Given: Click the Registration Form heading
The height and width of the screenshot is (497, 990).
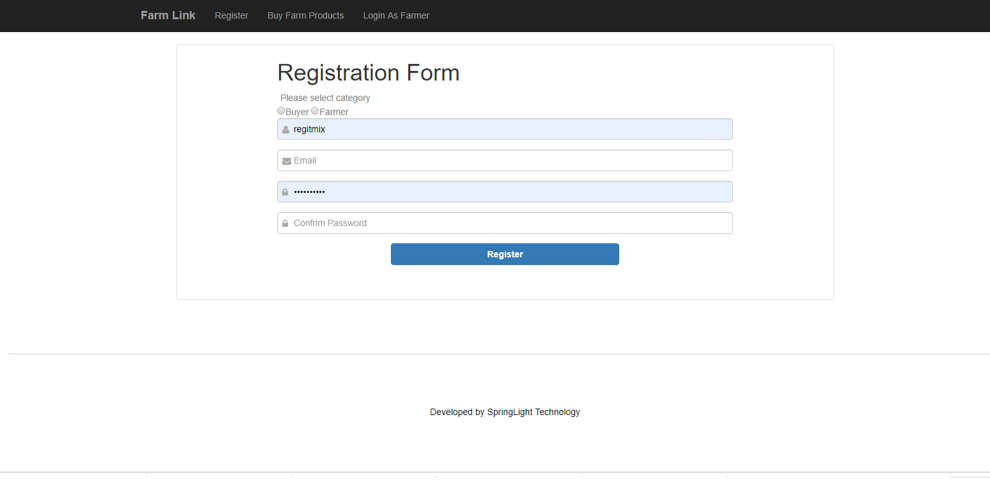Looking at the screenshot, I should [368, 73].
